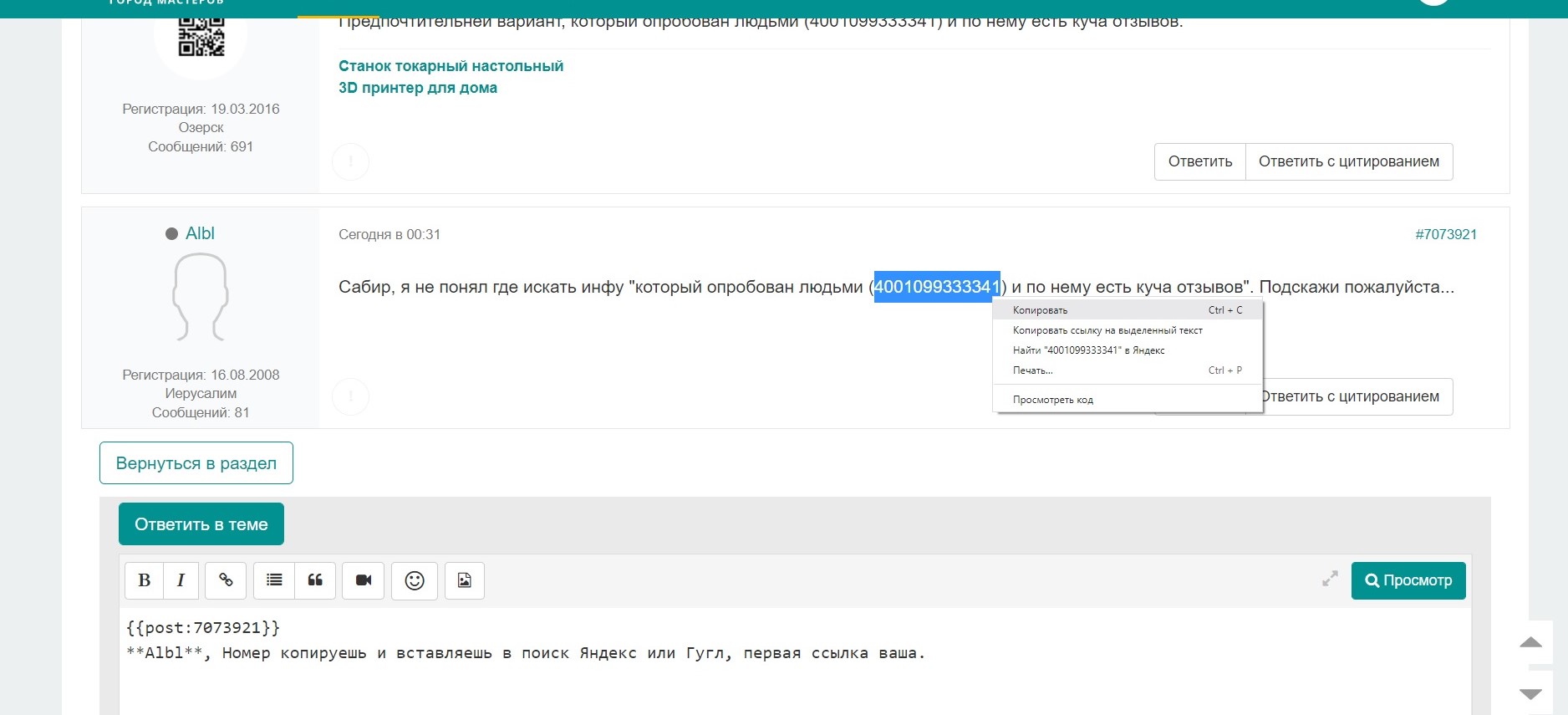Add a quote block using quote icon
Image resolution: width=1568 pixels, height=715 pixels.
(x=315, y=580)
